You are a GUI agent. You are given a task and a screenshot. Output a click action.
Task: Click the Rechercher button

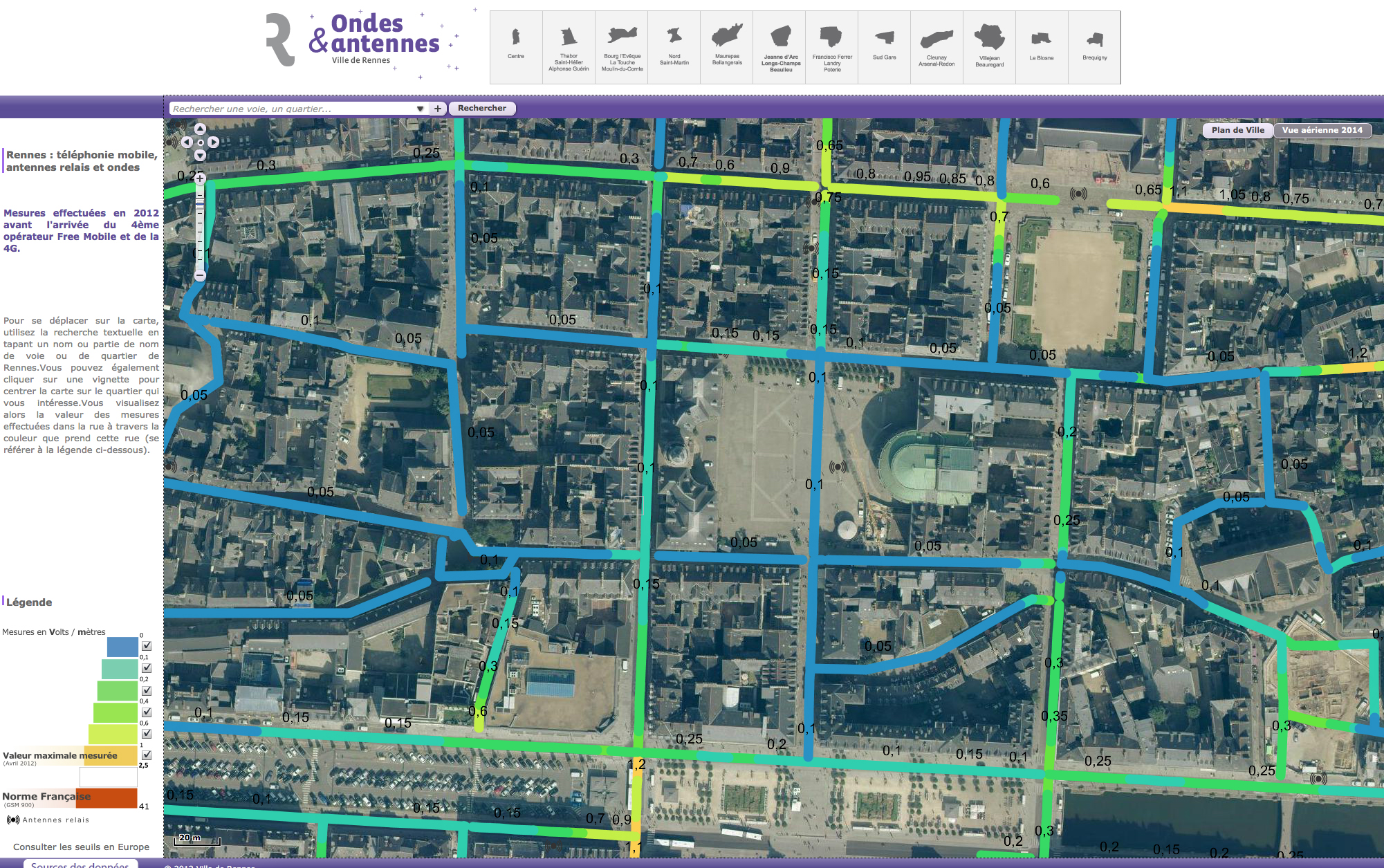482,108
